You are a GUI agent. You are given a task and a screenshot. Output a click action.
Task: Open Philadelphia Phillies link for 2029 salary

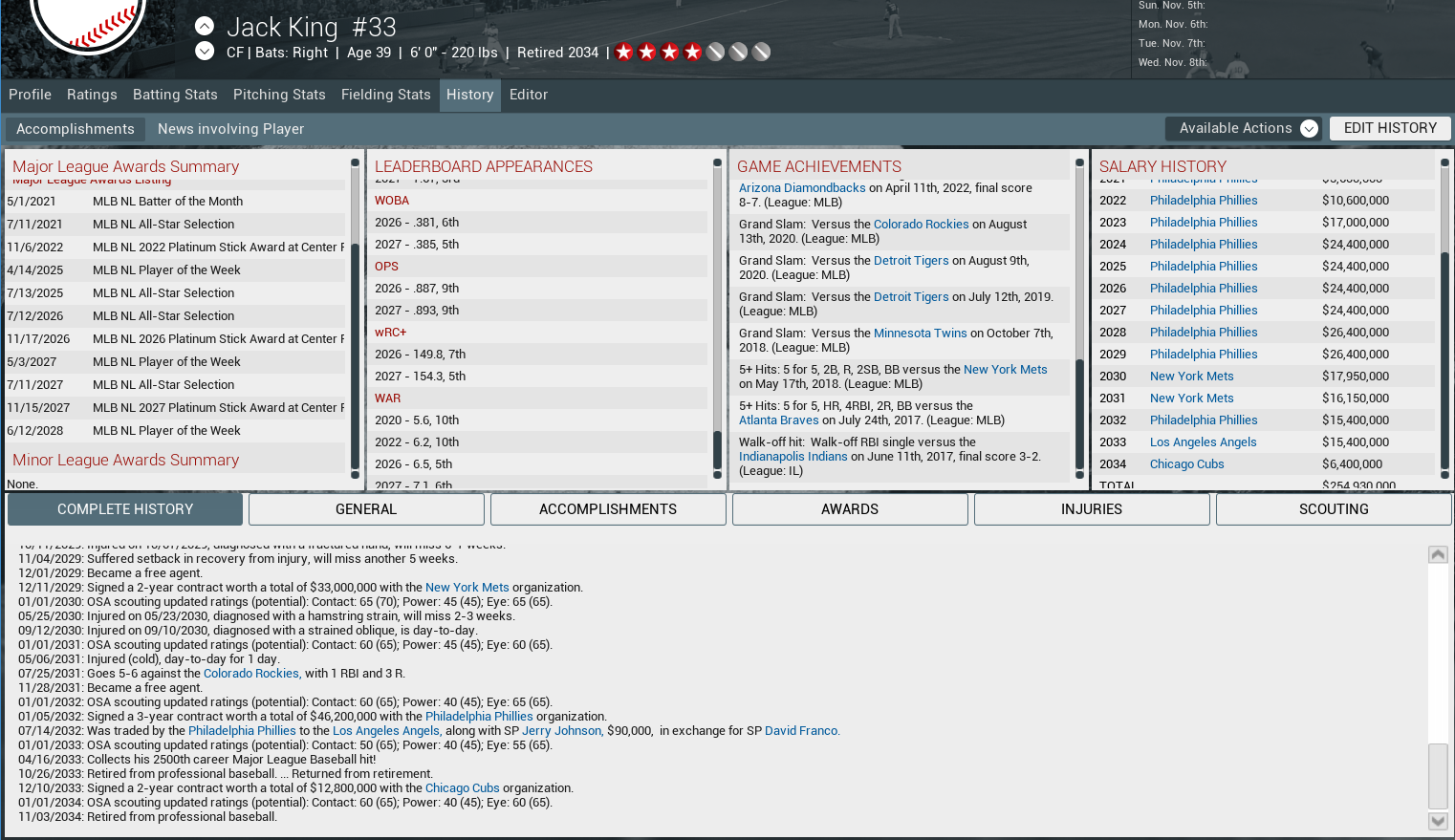[1204, 355]
